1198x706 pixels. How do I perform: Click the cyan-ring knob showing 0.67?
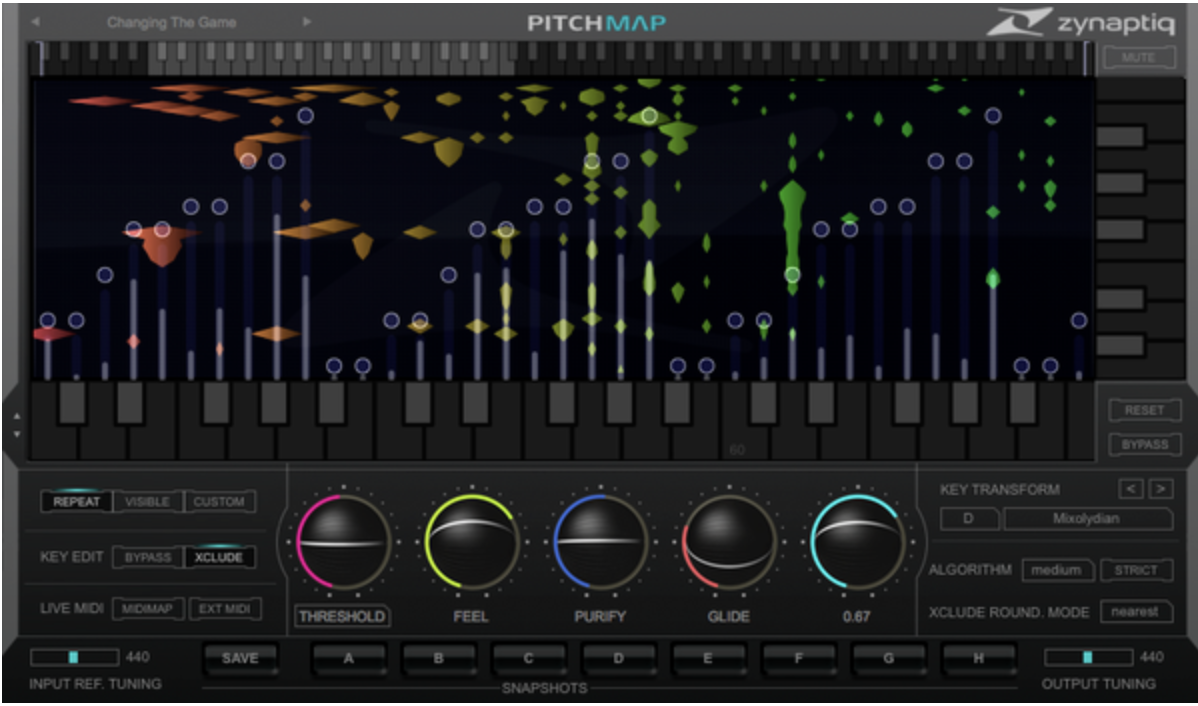tap(856, 542)
